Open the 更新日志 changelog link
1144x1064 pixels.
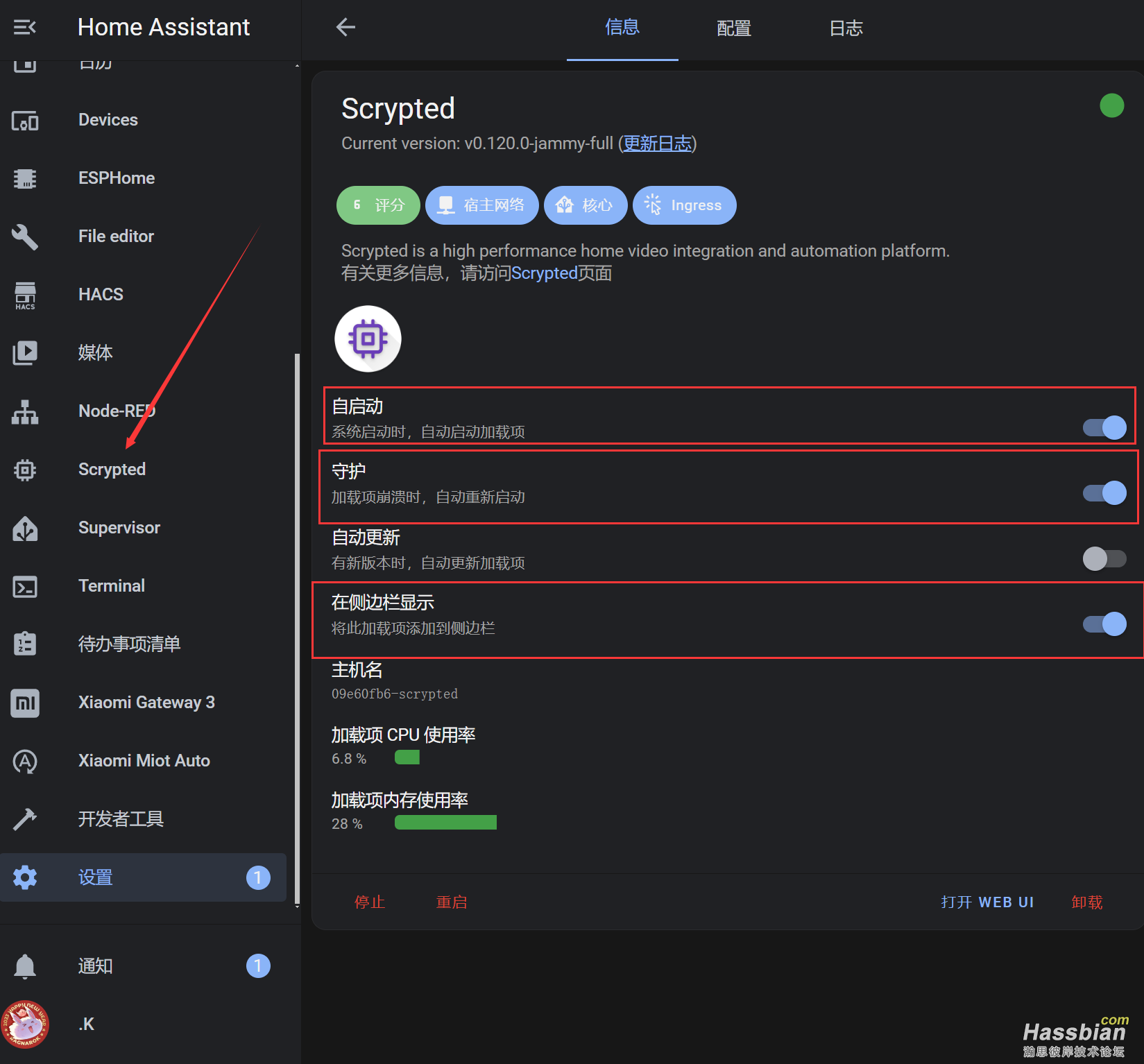[658, 144]
